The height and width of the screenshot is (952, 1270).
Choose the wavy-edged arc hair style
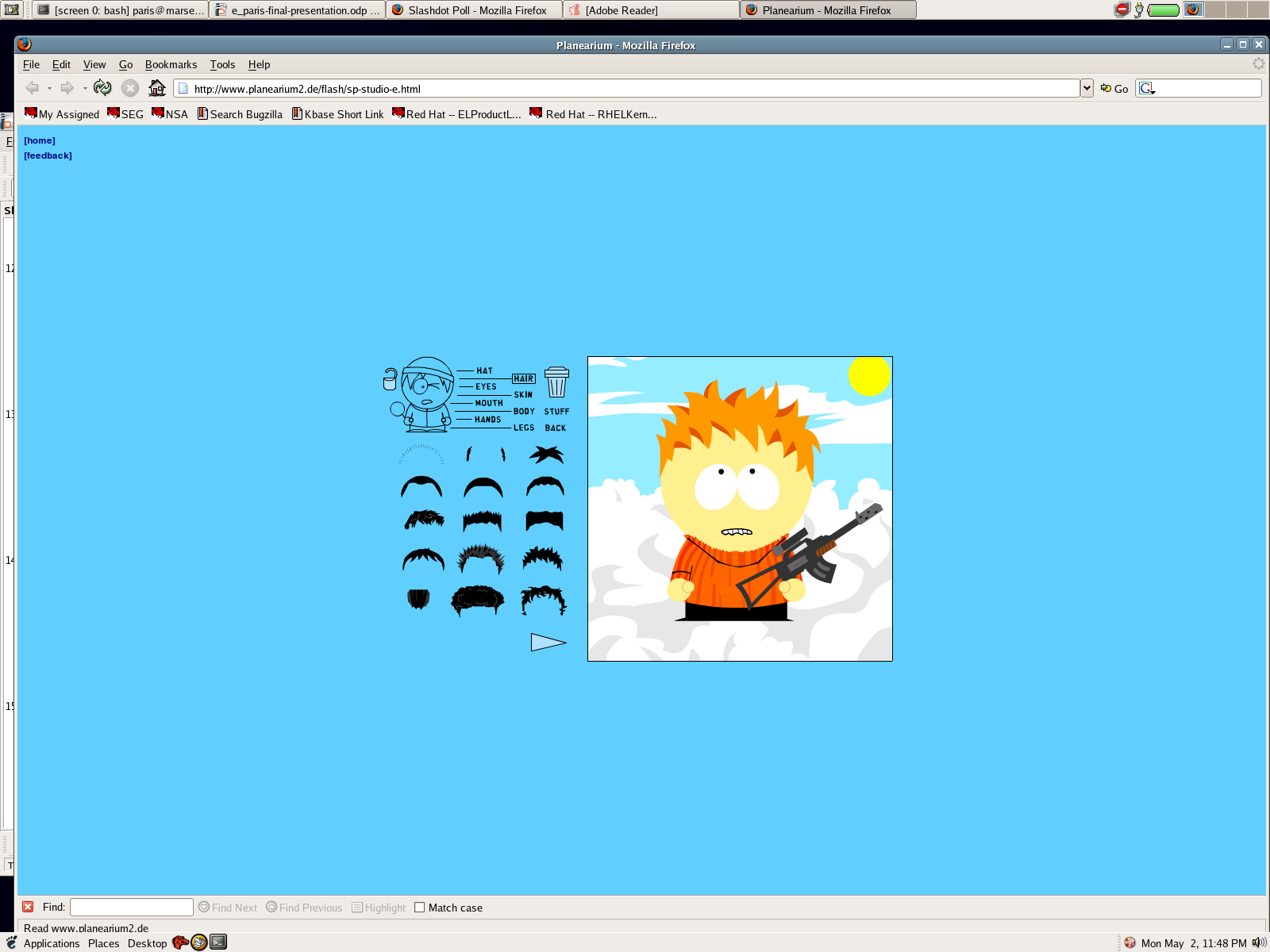pos(545,486)
